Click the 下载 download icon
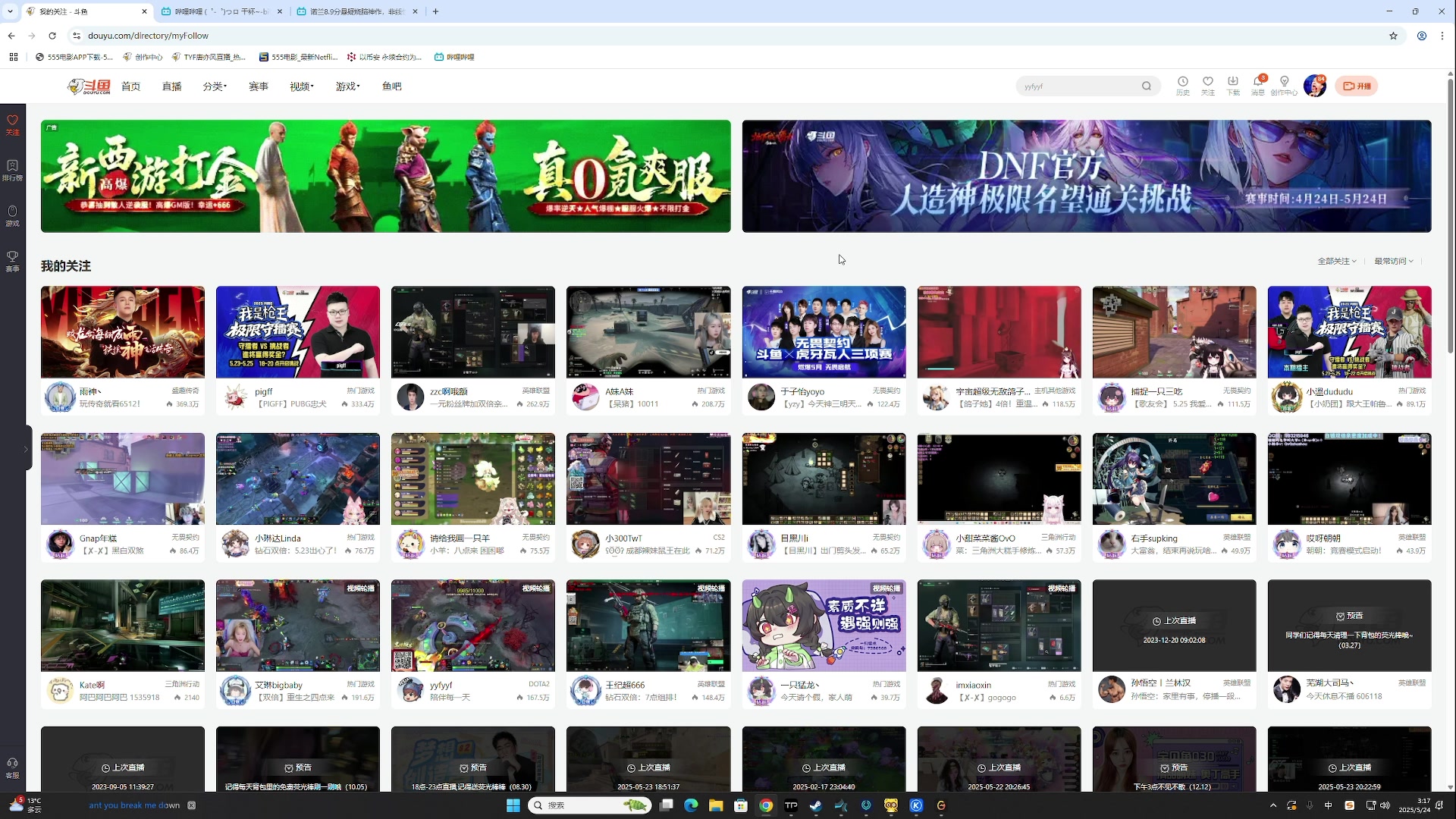Viewport: 1456px width, 819px height. point(1233,86)
